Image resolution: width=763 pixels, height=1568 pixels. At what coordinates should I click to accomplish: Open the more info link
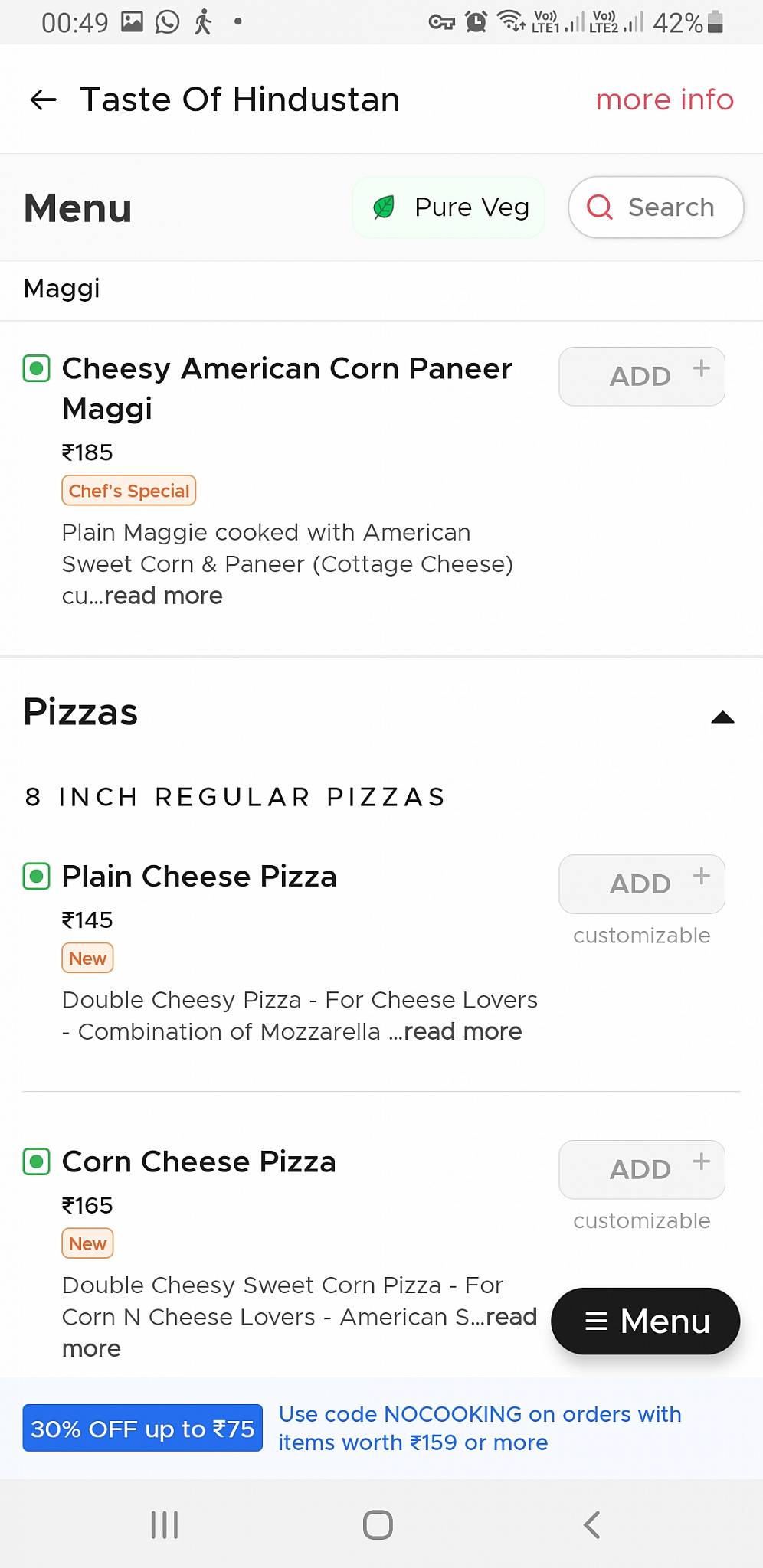[664, 100]
